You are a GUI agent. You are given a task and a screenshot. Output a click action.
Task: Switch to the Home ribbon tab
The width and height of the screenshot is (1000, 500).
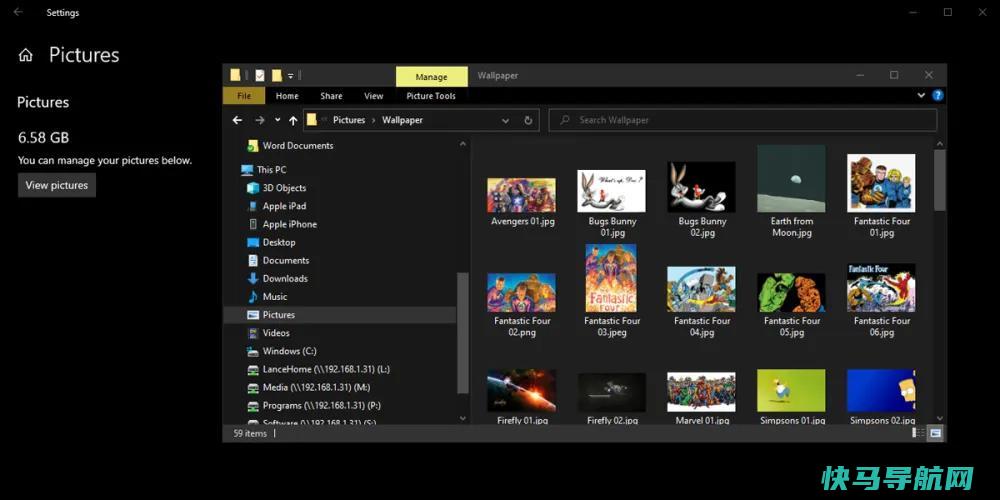tap(287, 96)
